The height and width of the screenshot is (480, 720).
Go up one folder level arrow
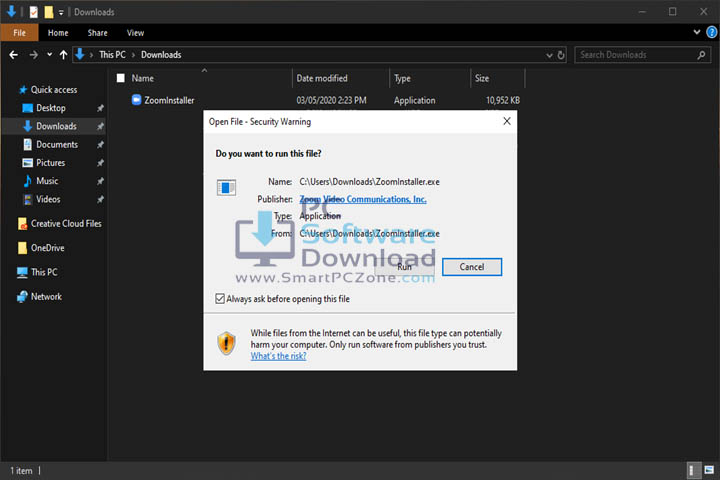[63, 55]
